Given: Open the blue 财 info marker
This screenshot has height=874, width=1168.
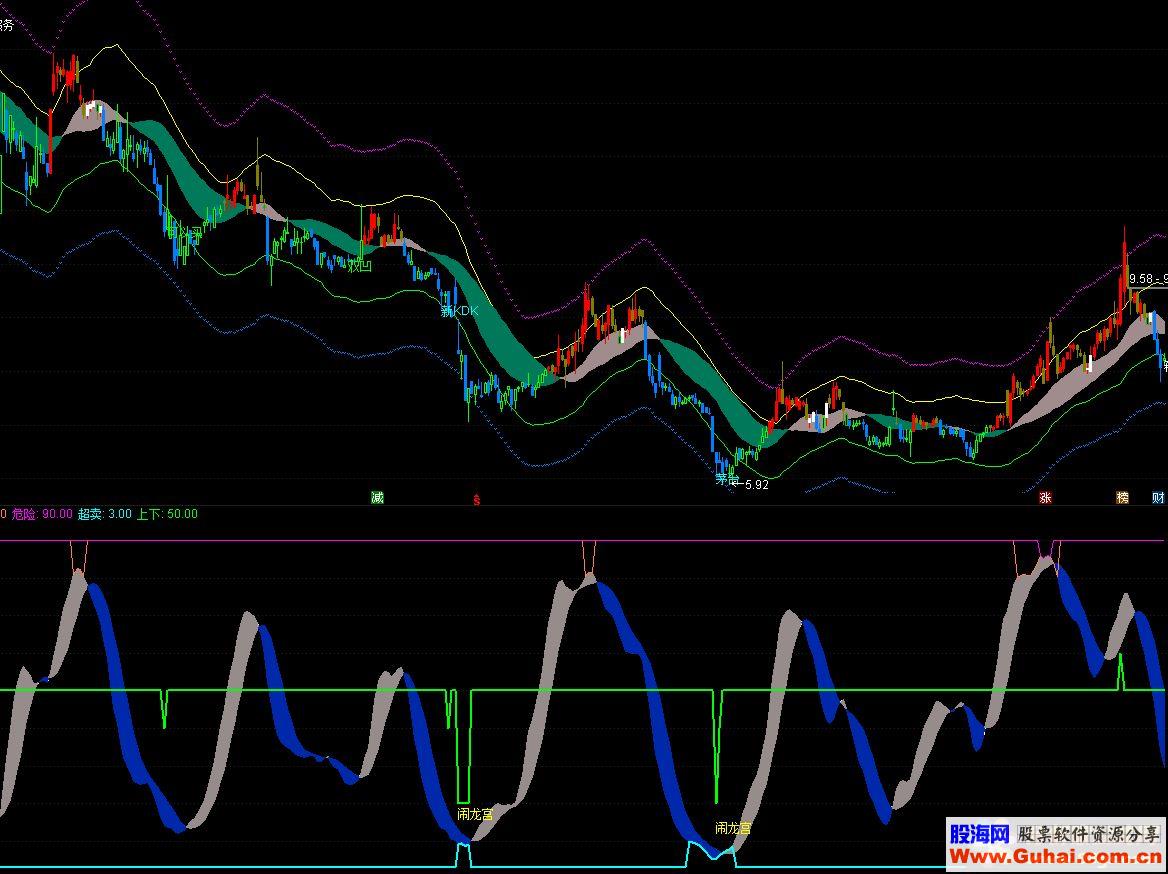Looking at the screenshot, I should point(1158,498).
